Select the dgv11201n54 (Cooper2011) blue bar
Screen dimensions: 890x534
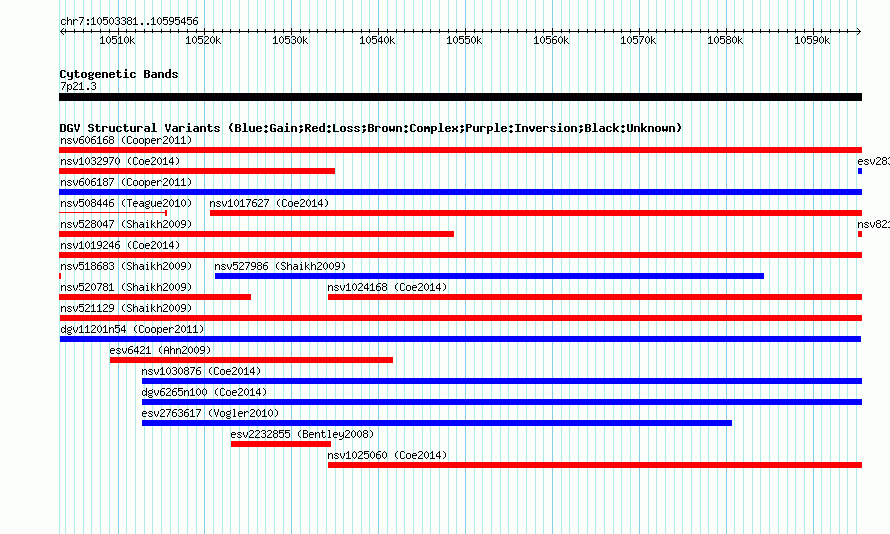(x=460, y=339)
